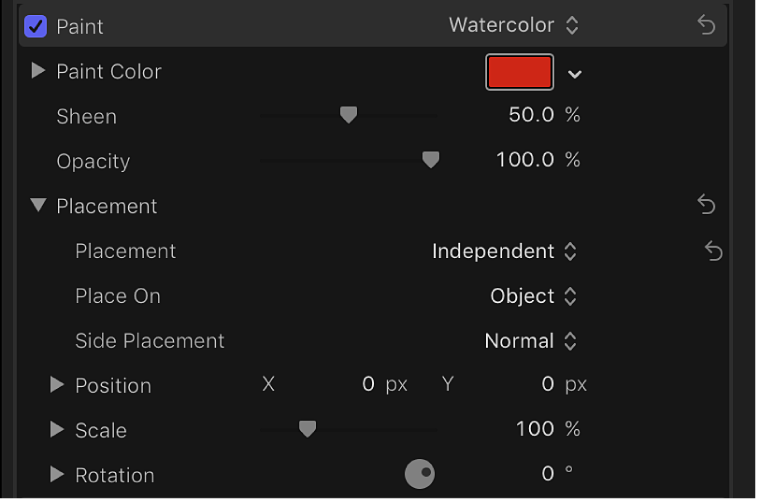Viewport: 758px width, 500px height.
Task: Click the Scale slider handle
Action: (308, 429)
